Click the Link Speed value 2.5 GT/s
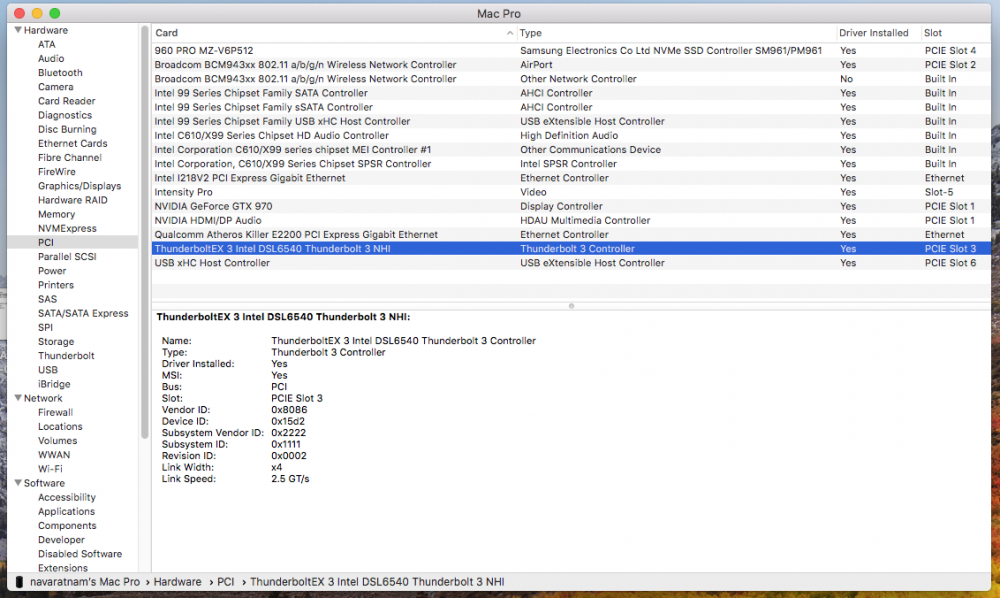This screenshot has width=1000, height=598. [x=290, y=479]
